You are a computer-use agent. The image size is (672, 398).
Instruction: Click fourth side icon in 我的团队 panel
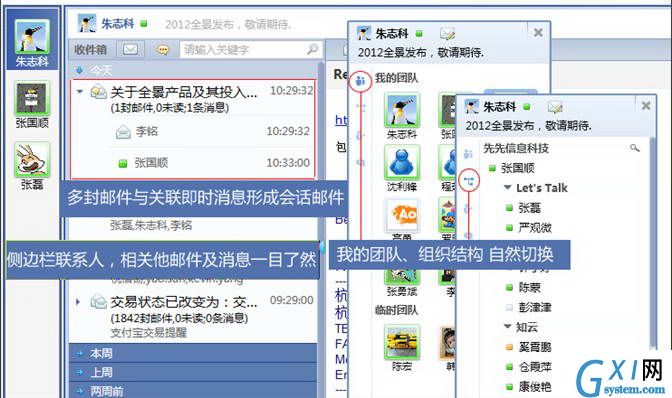pyautogui.click(x=360, y=162)
